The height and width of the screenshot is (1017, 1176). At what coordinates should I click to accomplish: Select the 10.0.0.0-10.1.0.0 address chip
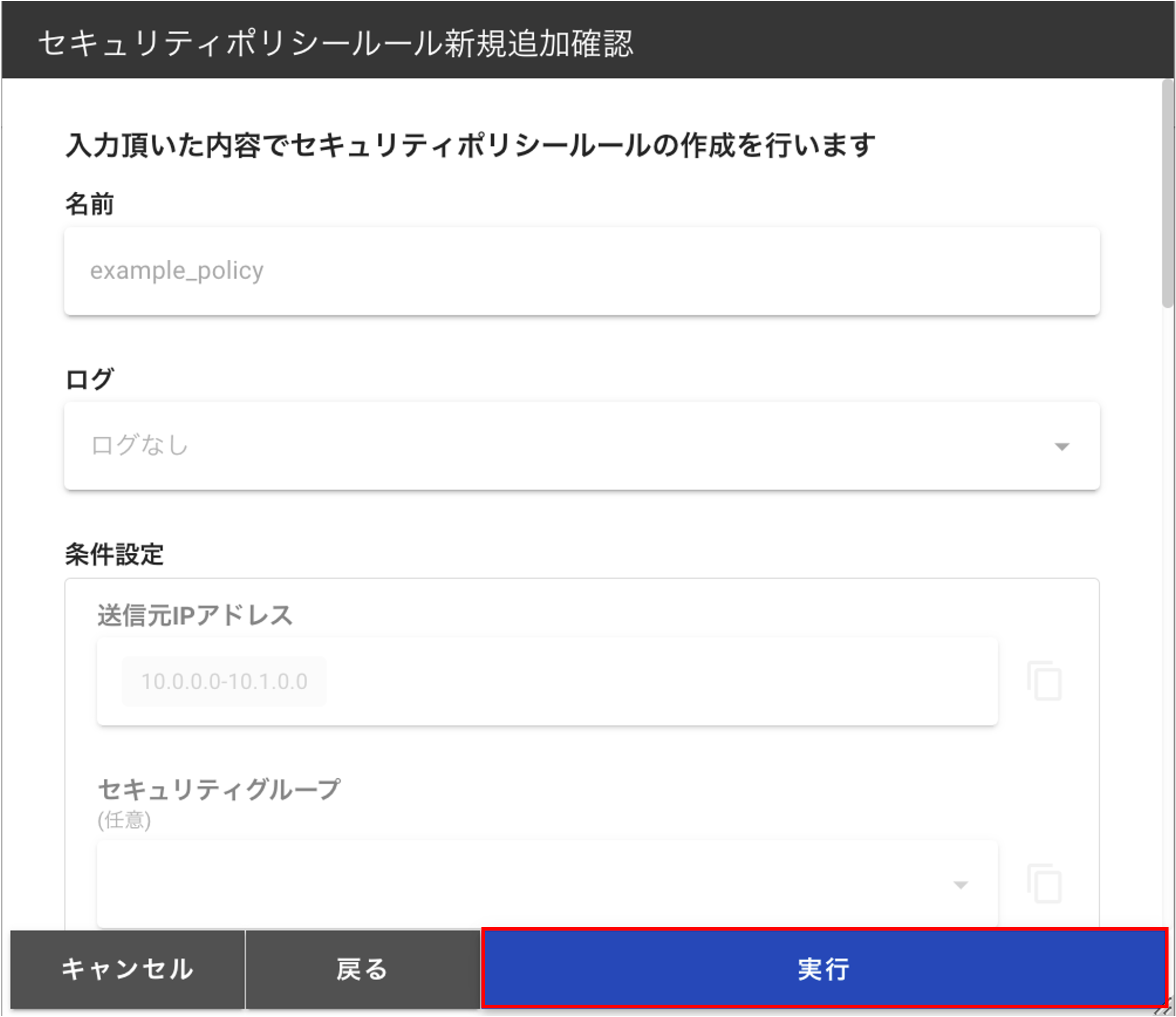[224, 681]
